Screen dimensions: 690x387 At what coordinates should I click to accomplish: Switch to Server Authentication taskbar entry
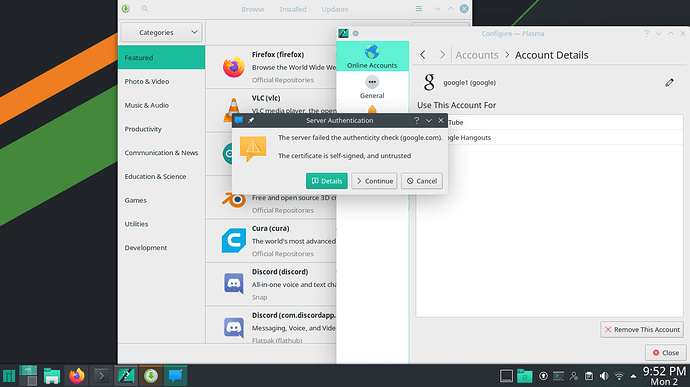click(x=176, y=376)
